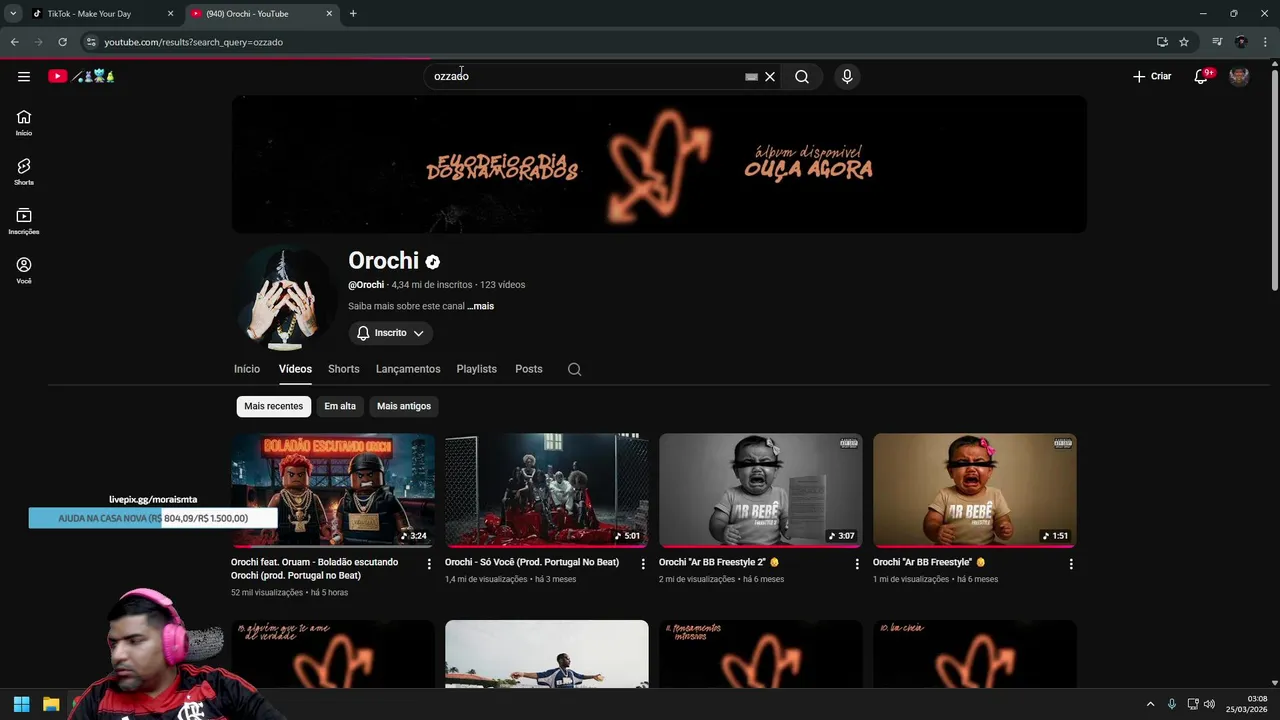Click the Criar button
This screenshot has width=1280, height=720.
click(1152, 76)
